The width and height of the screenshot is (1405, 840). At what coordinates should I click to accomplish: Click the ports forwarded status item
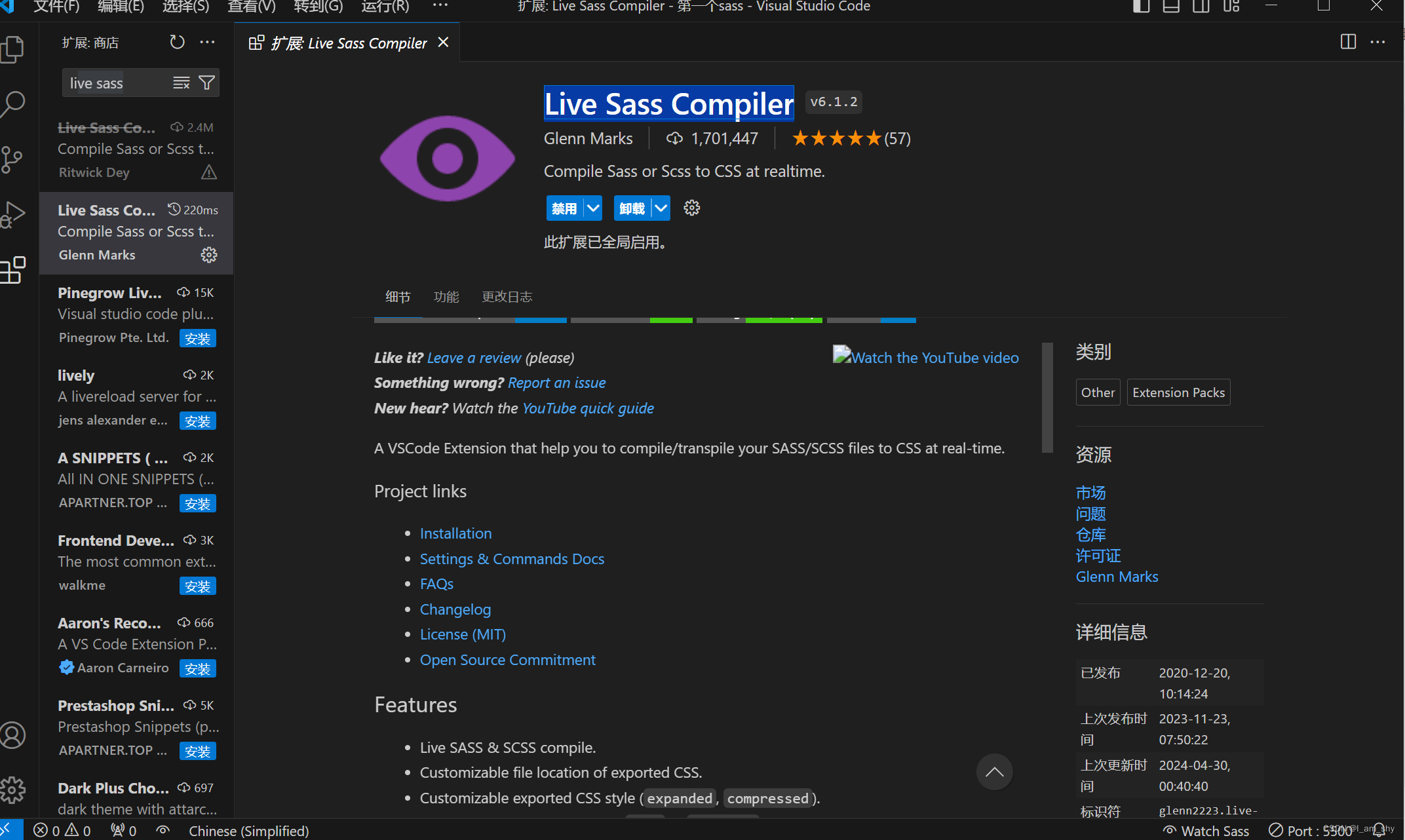123,831
